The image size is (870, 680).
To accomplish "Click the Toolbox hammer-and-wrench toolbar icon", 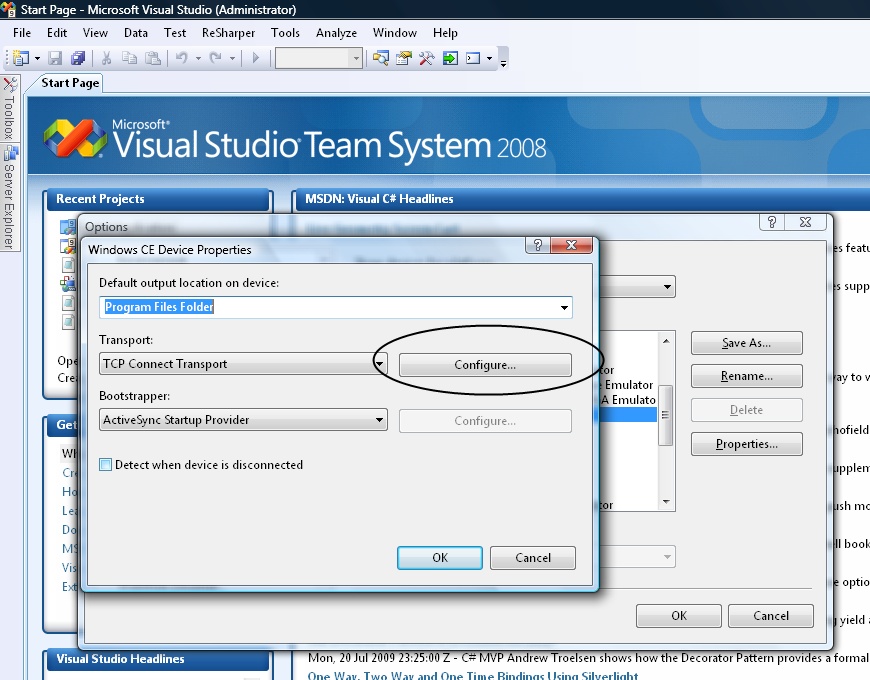I will pyautogui.click(x=426, y=58).
